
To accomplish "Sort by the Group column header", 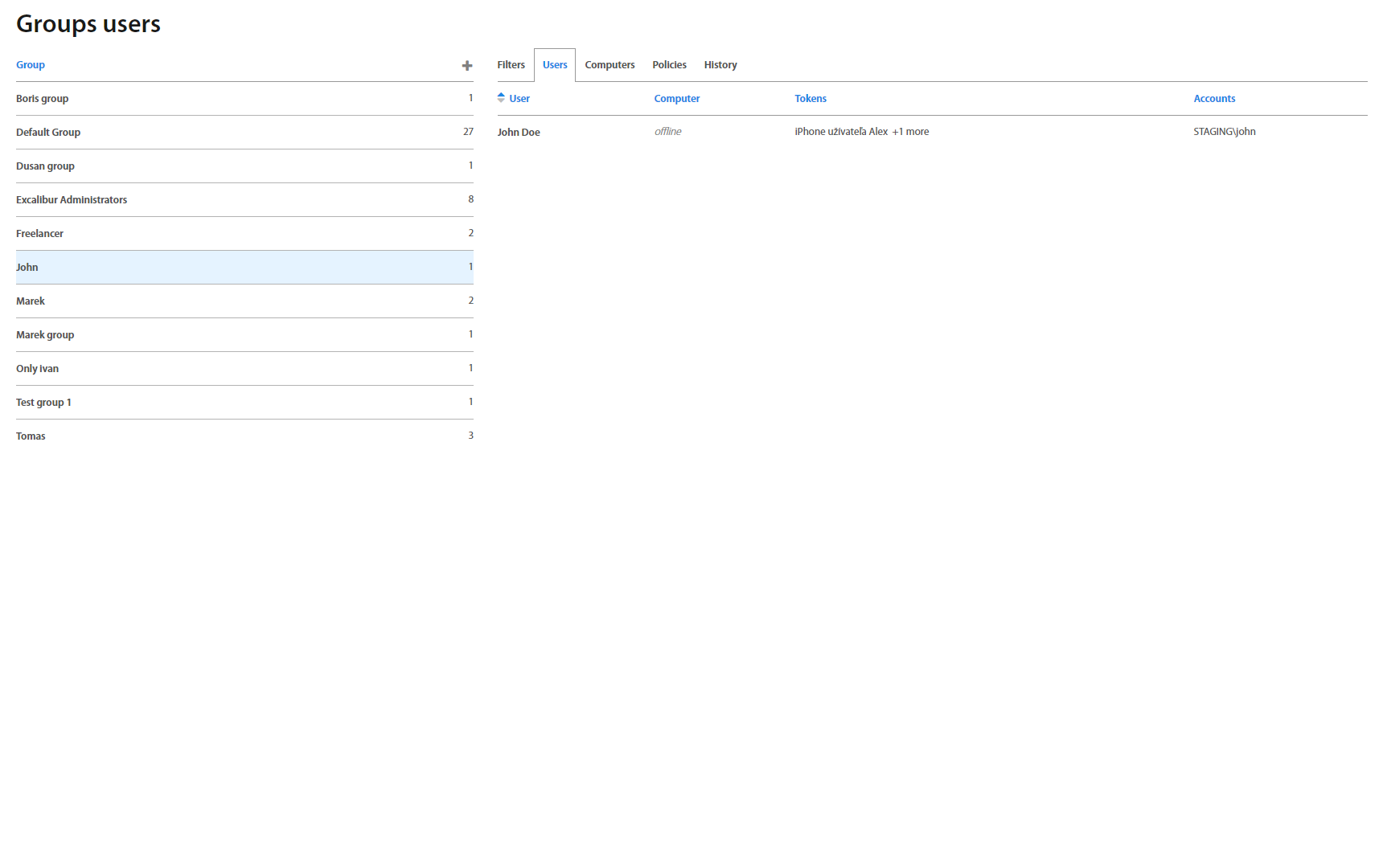I will pyautogui.click(x=31, y=65).
